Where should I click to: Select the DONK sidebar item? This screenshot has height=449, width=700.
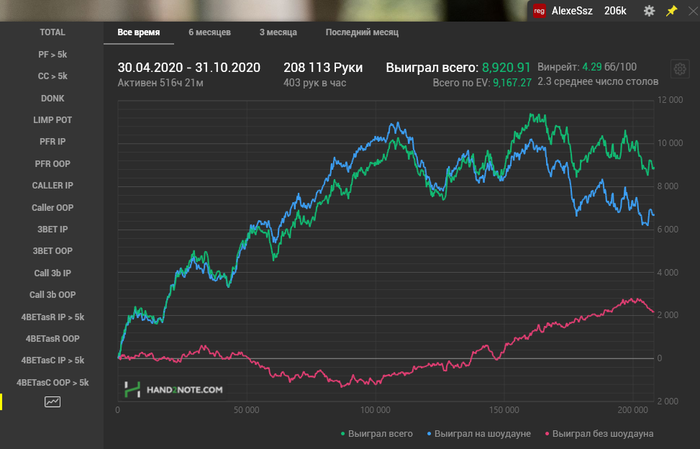[52, 98]
